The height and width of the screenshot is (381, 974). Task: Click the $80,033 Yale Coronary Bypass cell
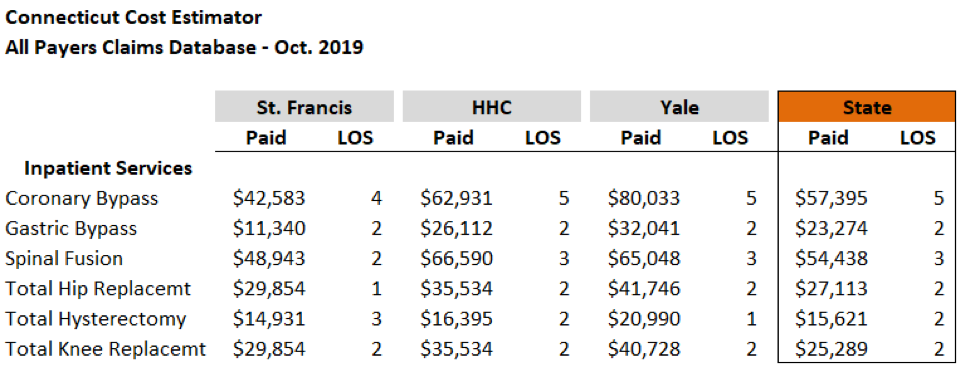coord(644,198)
